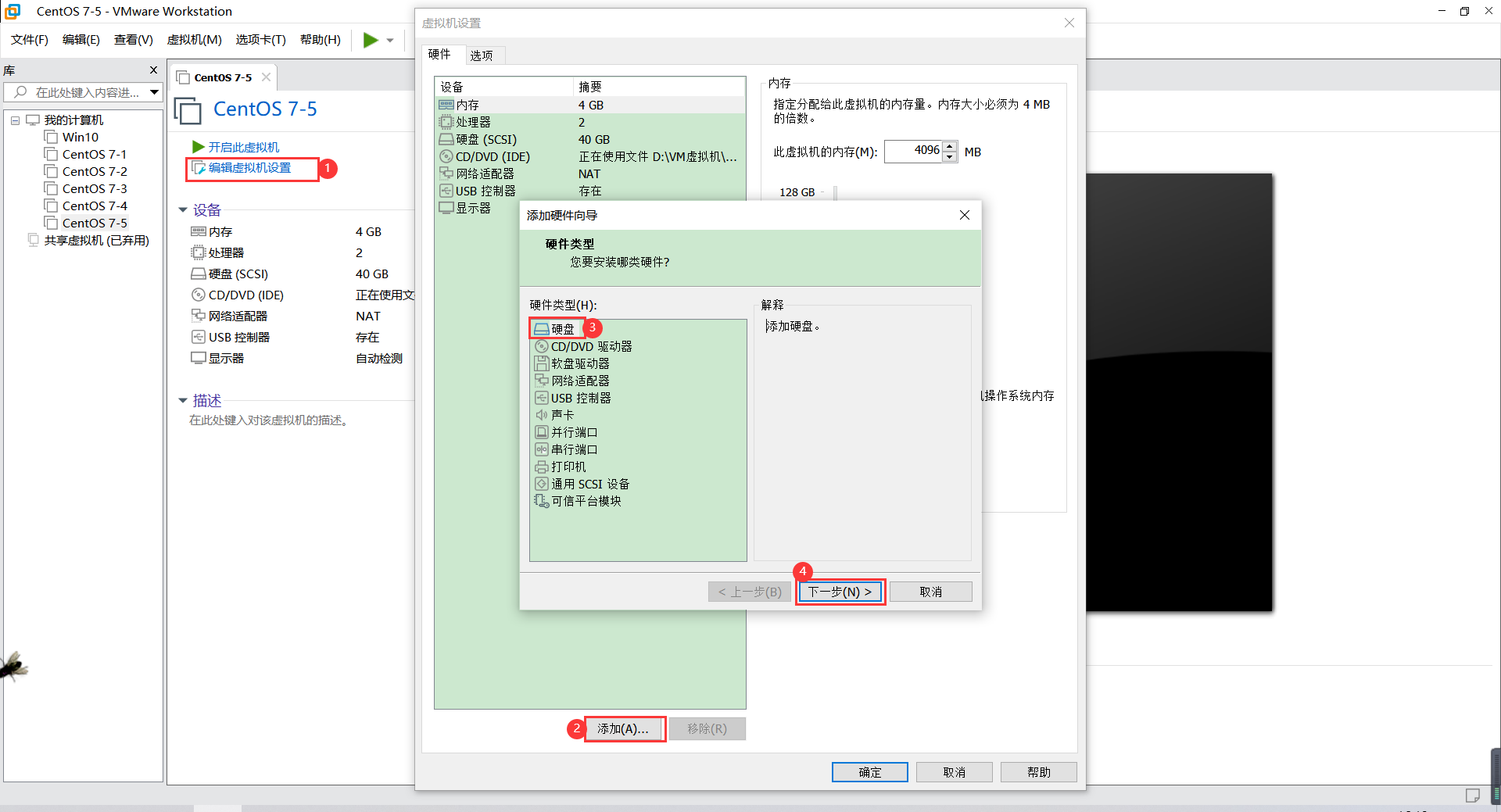Click the USB 控制器 icon in the settings device table
Viewport: 1501px width, 812px height.
(446, 191)
